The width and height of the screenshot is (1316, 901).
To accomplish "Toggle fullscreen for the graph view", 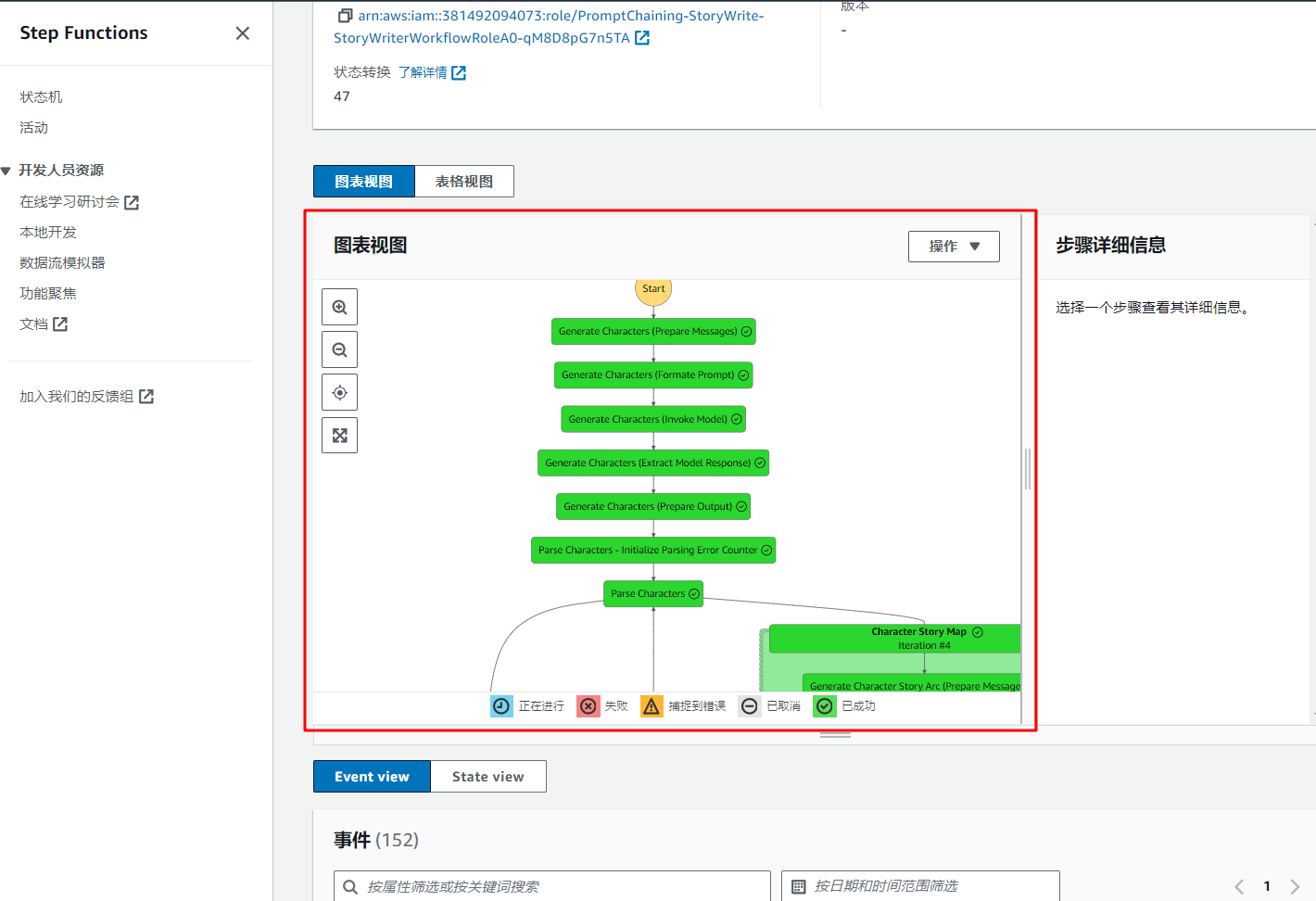I will coord(340,435).
